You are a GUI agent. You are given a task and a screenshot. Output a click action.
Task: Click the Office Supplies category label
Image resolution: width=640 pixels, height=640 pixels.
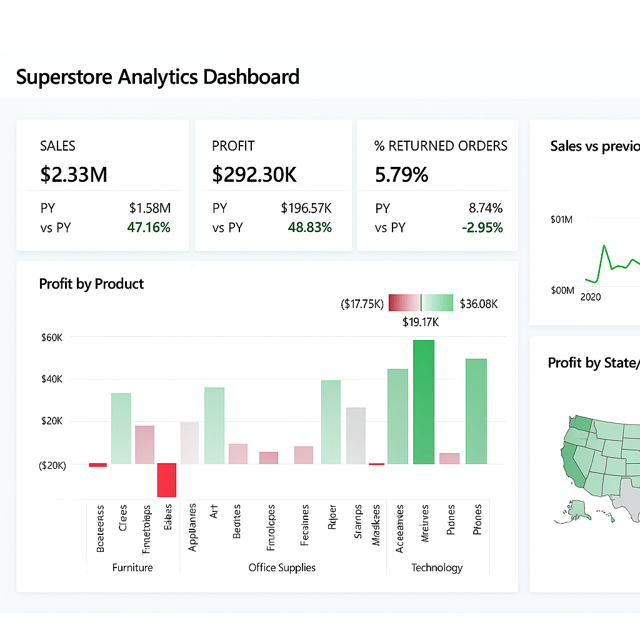click(x=282, y=568)
